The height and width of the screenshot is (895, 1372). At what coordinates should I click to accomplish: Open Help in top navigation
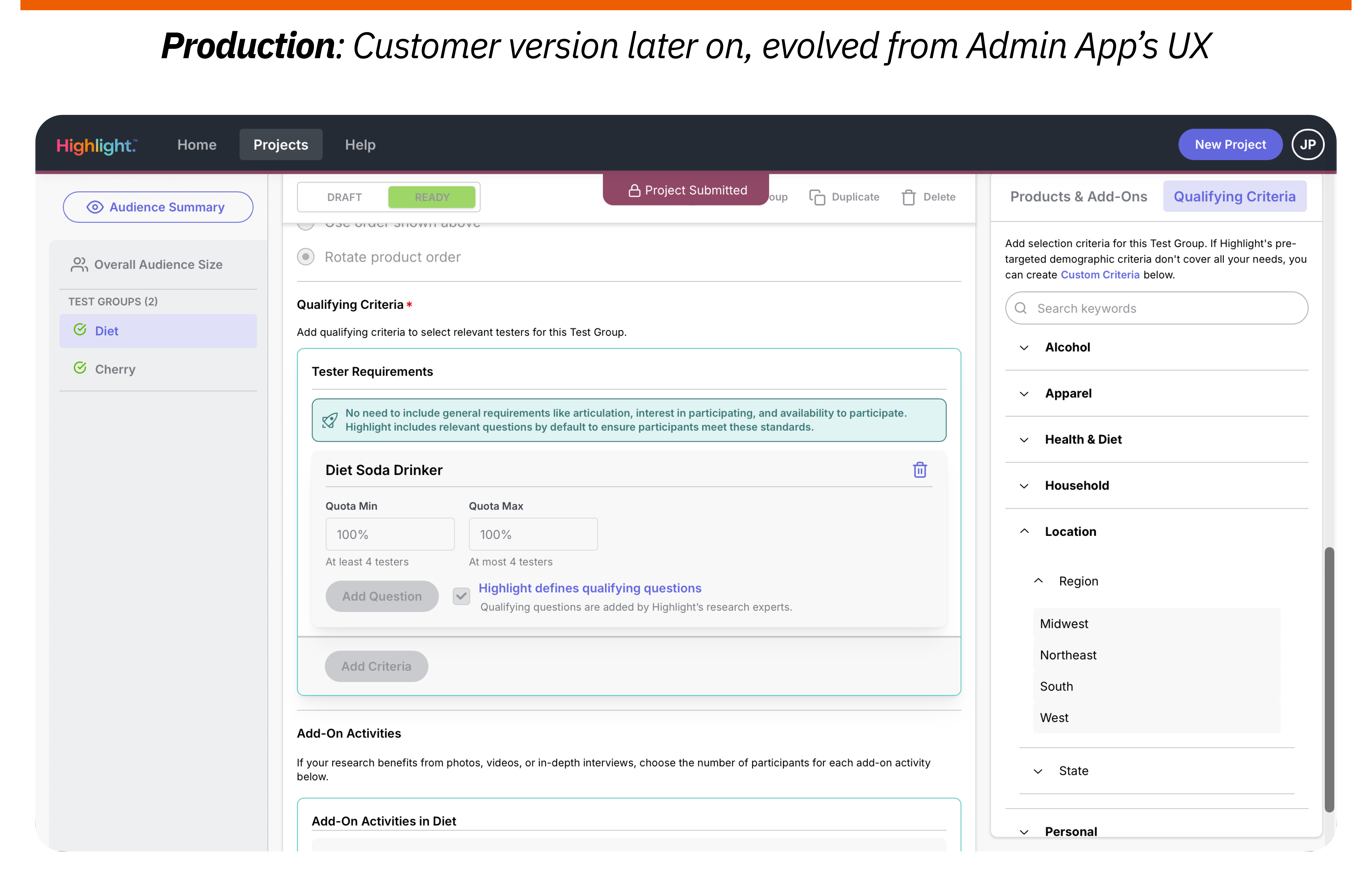pos(360,145)
